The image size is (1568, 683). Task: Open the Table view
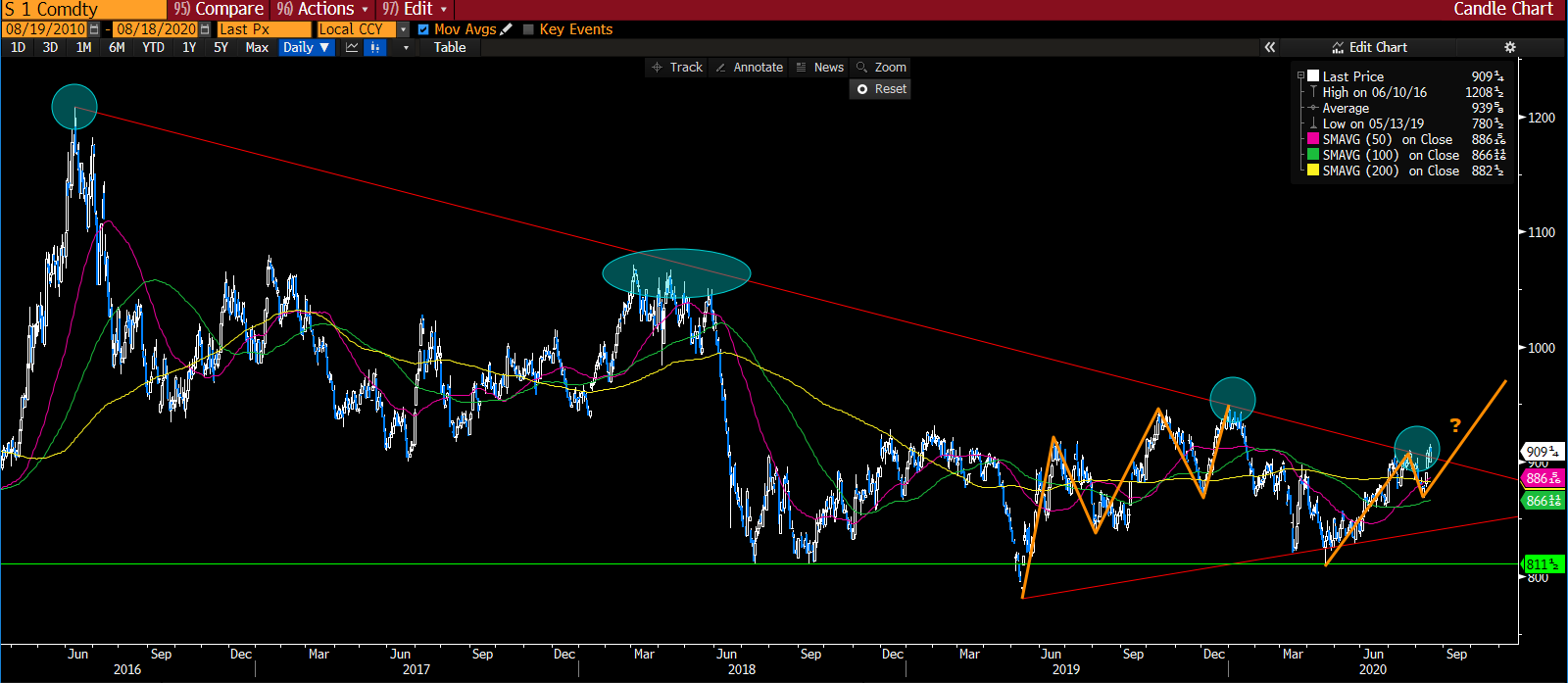click(450, 47)
